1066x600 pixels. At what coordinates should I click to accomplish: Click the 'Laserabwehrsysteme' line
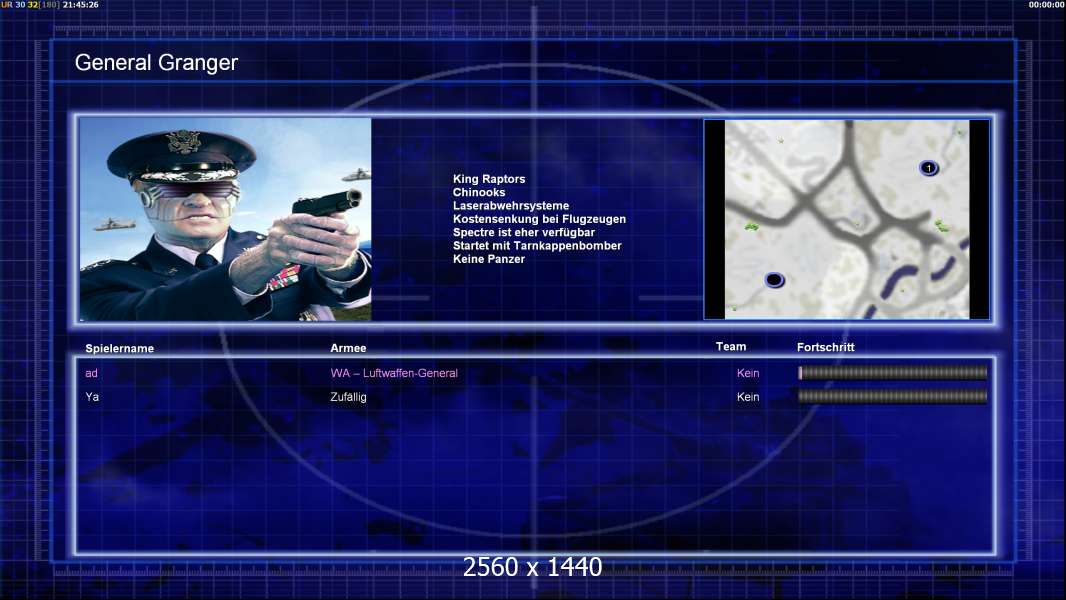point(511,206)
